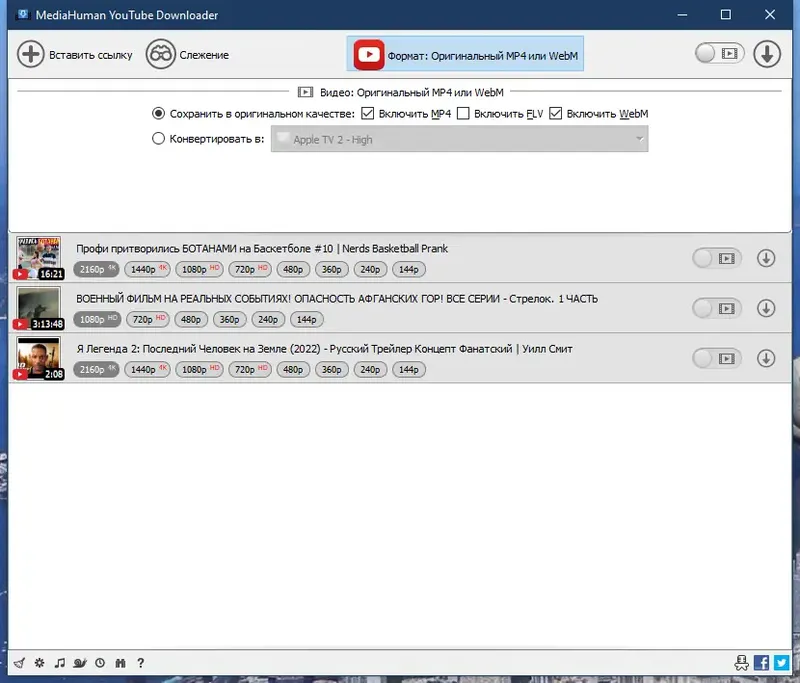Check the Включить FLV checkbox
Image resolution: width=800 pixels, height=683 pixels.
pos(463,113)
